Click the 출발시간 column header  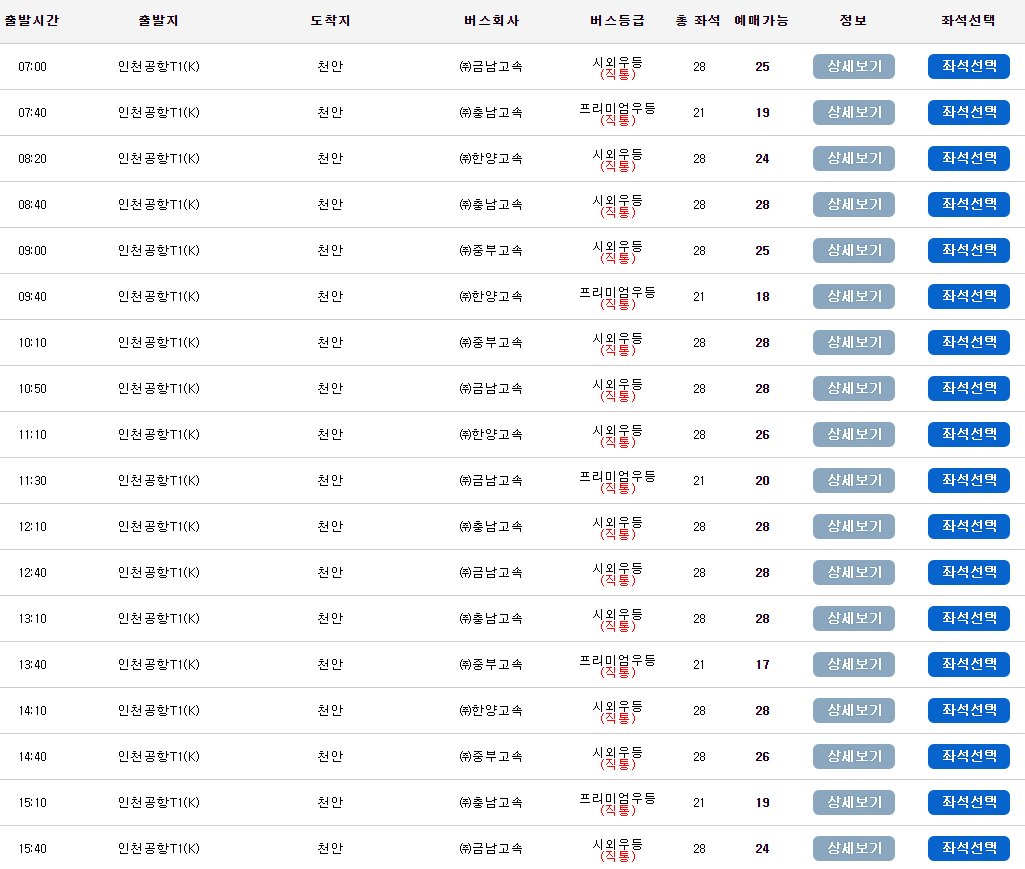click(x=32, y=20)
